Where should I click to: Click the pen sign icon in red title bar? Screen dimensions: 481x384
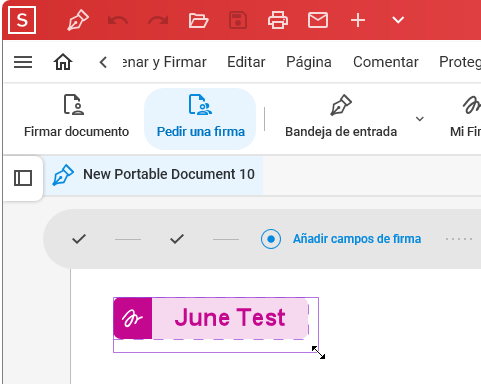point(78,20)
